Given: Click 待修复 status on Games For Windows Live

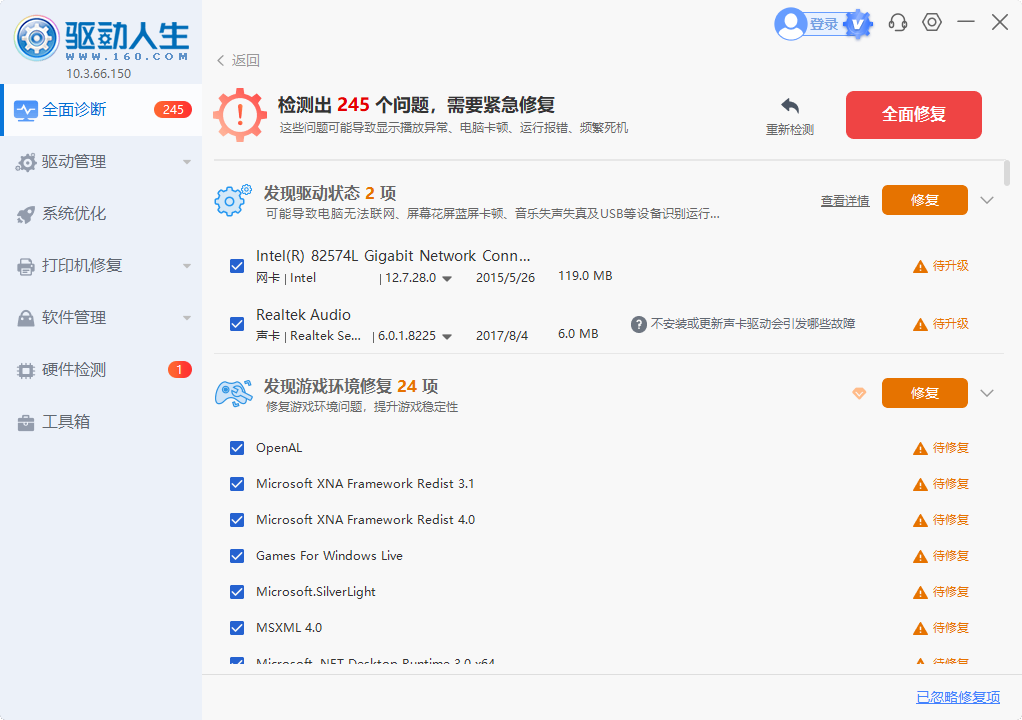Looking at the screenshot, I should pyautogui.click(x=950, y=556).
